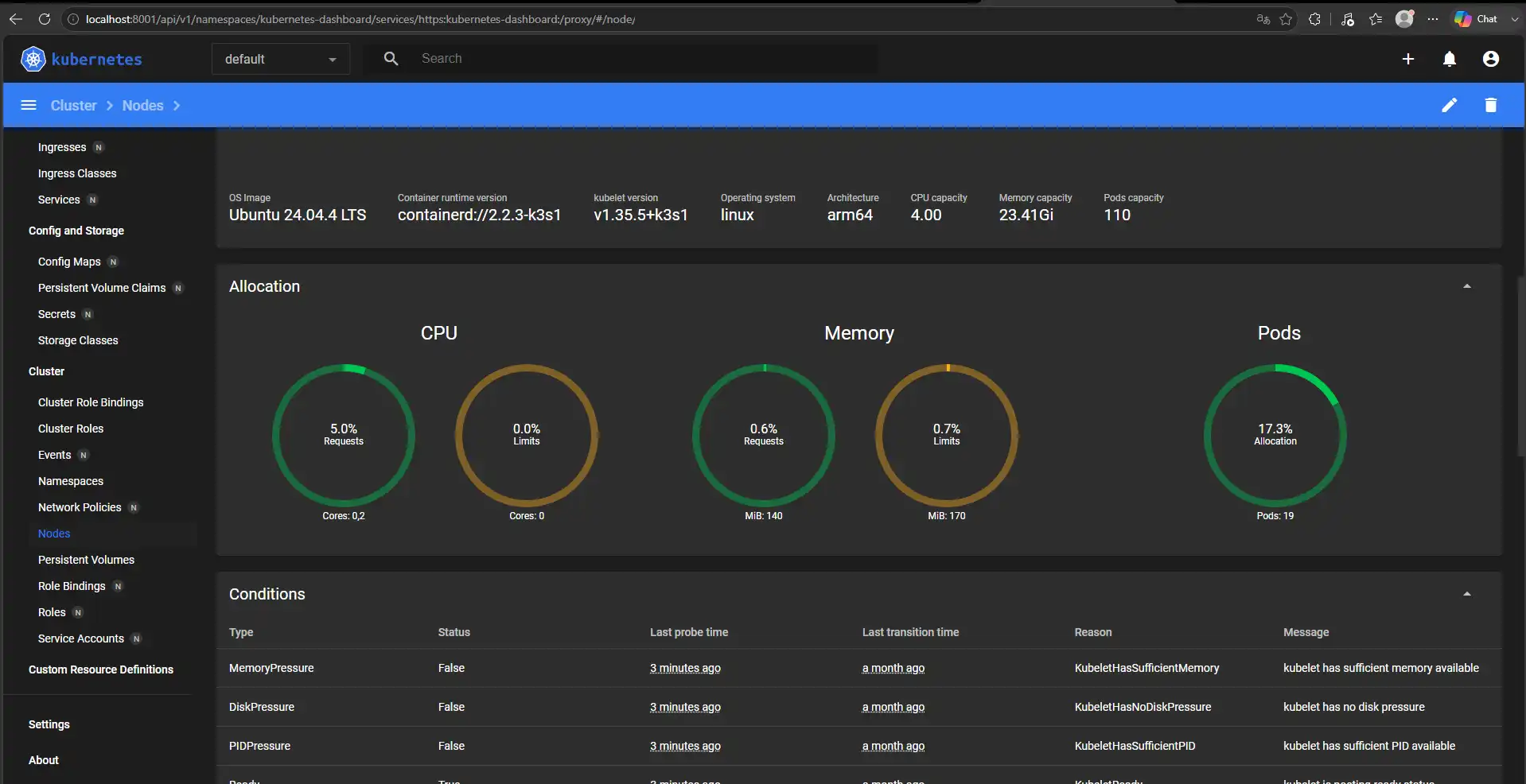This screenshot has width=1526, height=784.
Task: Go back with browser back arrow
Action: pyautogui.click(x=16, y=19)
